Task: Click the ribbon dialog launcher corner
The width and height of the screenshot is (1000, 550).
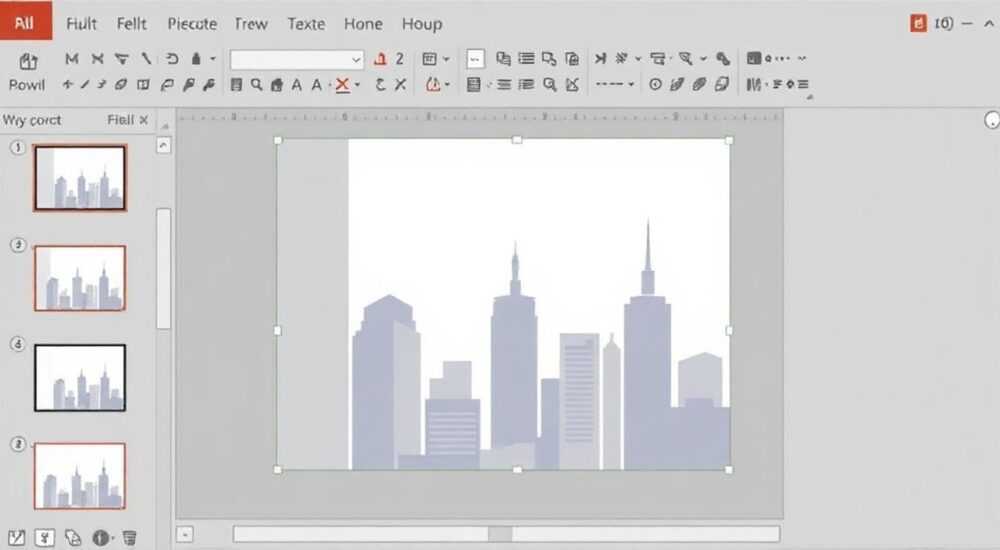Action: point(809,98)
